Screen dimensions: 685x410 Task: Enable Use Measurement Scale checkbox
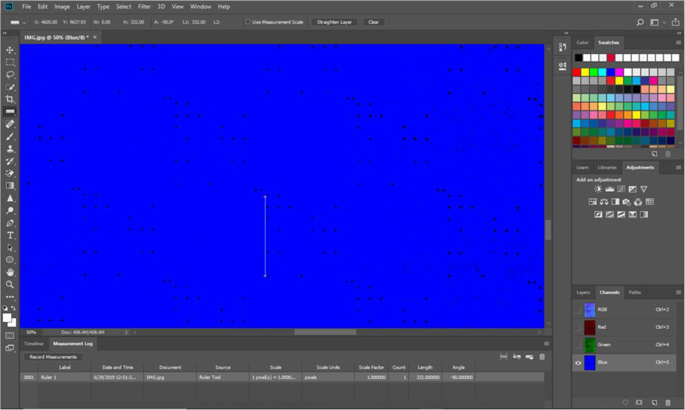click(248, 21)
